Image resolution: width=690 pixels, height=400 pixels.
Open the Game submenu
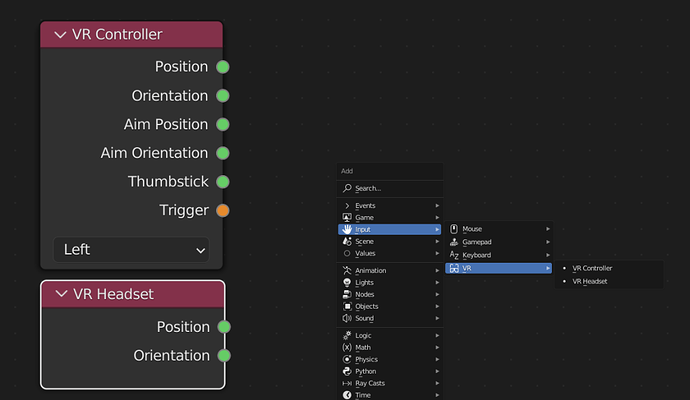(x=390, y=217)
